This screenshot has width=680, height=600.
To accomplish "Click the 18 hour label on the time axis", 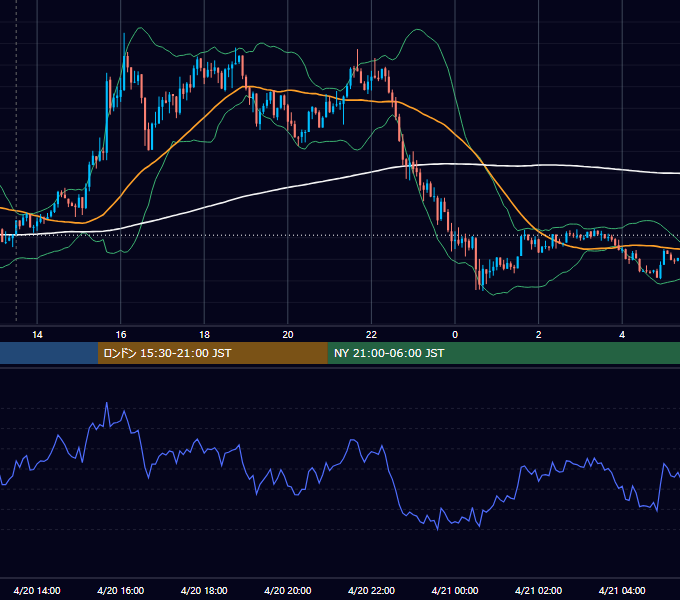I will click(204, 335).
